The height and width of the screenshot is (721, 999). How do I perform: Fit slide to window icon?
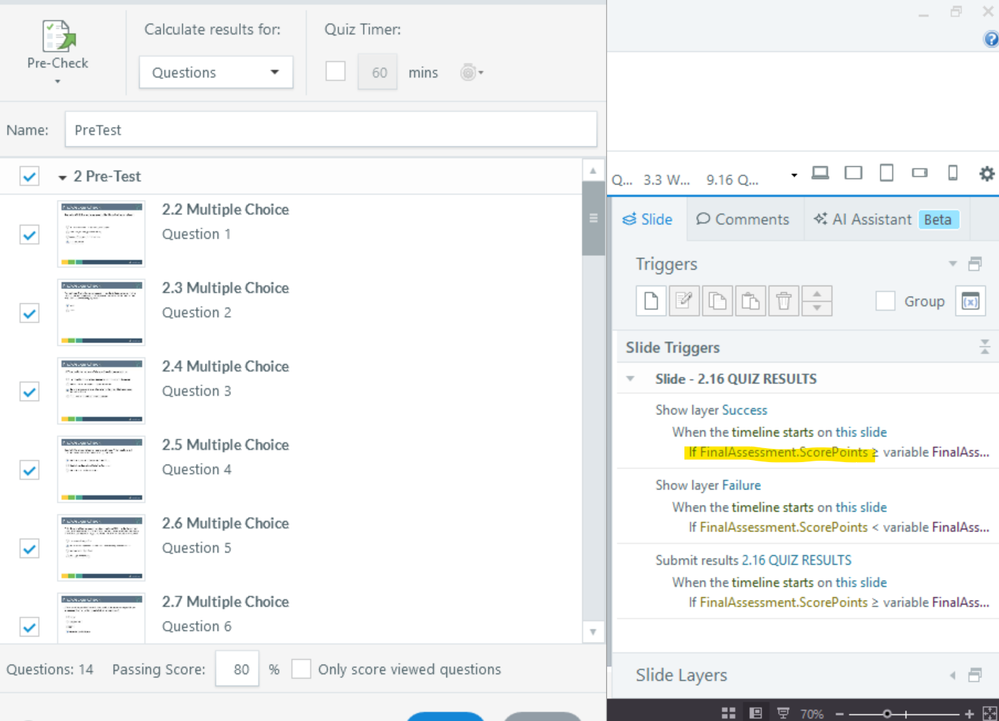click(990, 713)
